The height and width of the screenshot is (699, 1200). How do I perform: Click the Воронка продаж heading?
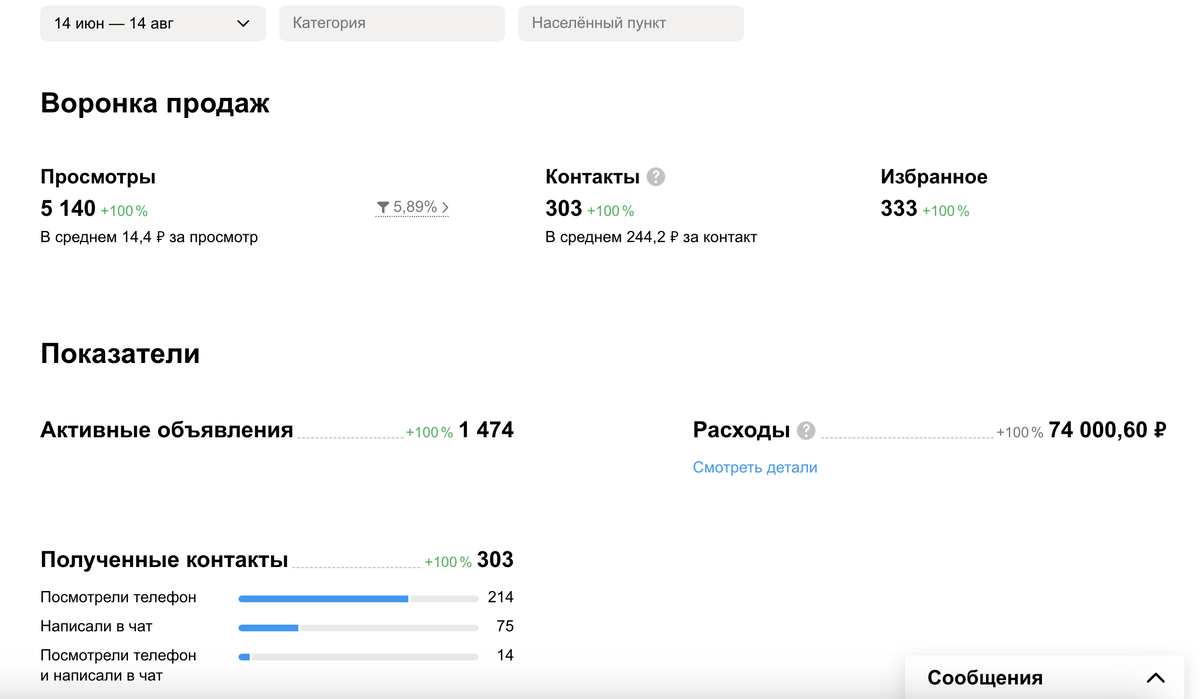pos(155,103)
